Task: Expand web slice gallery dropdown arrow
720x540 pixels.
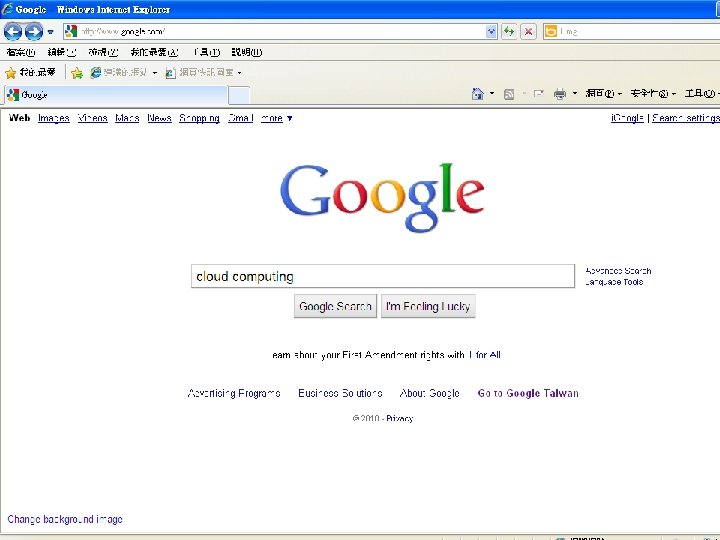Action: (x=239, y=73)
